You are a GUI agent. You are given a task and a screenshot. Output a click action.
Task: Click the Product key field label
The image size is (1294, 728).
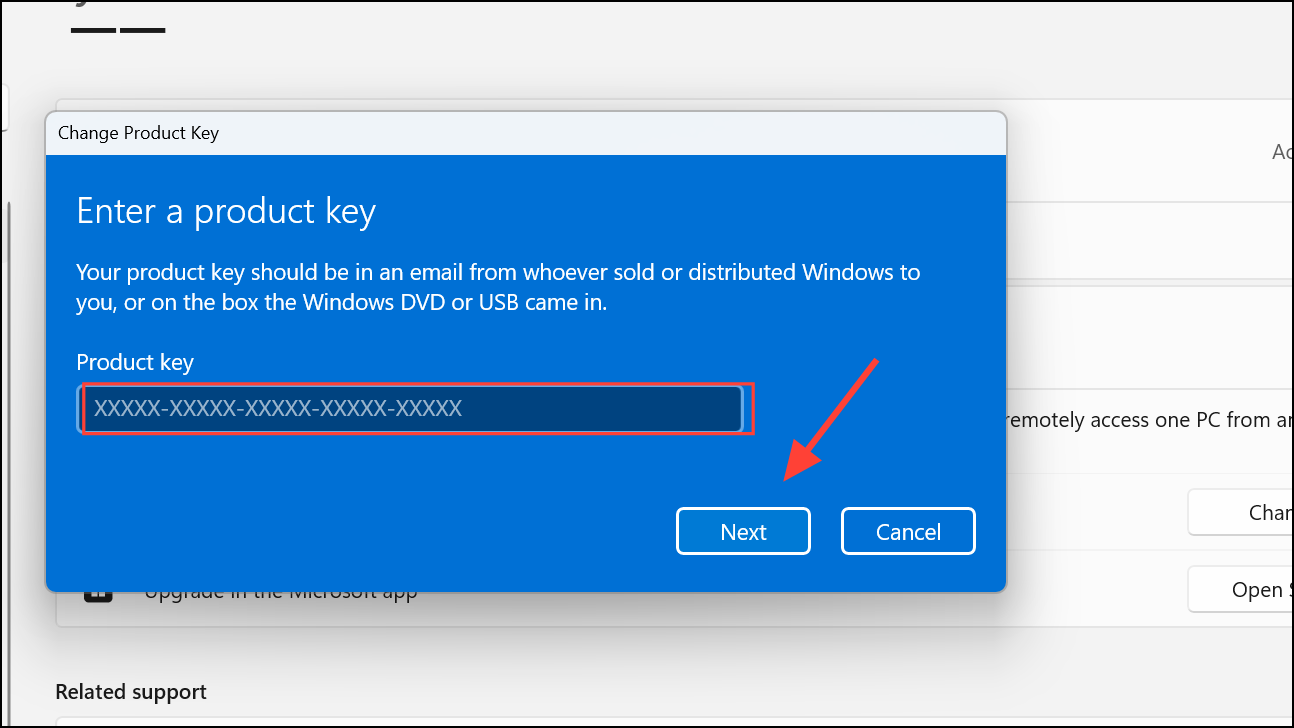134,362
